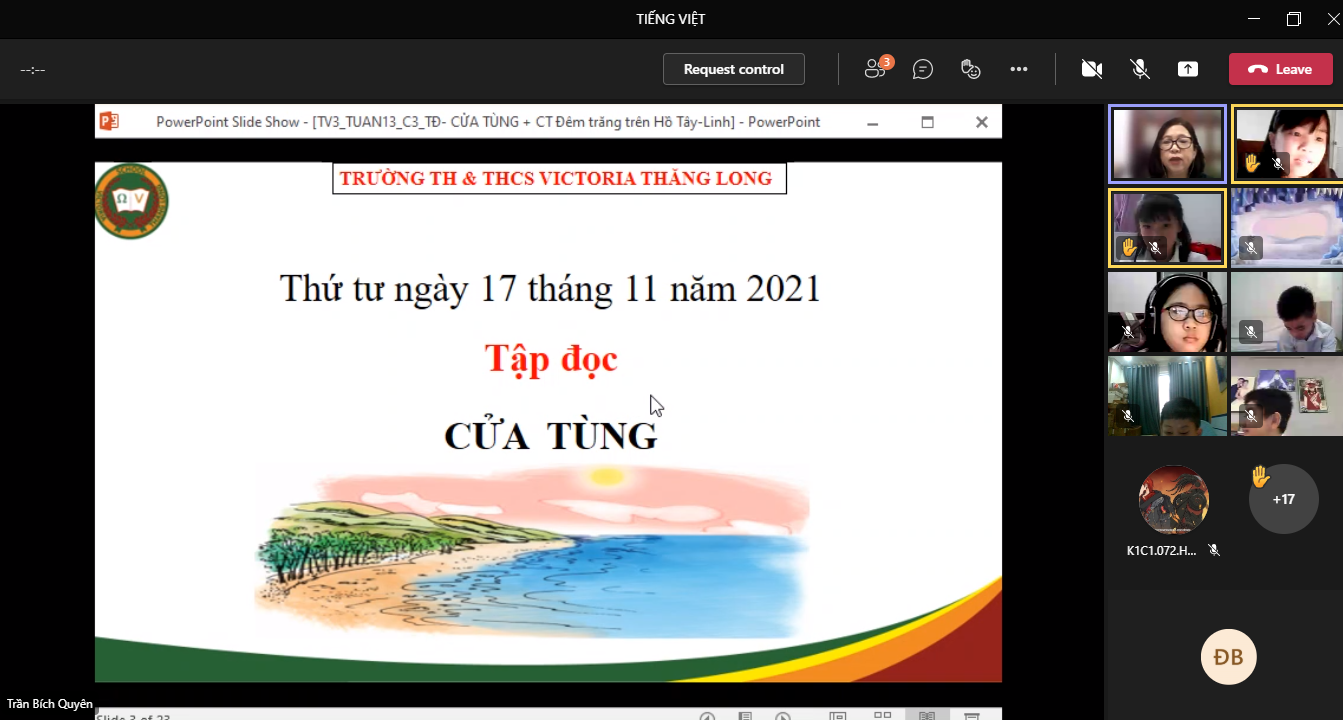The image size is (1343, 720).
Task: Click the CỬA TÙNG title on the slide
Action: click(x=551, y=437)
